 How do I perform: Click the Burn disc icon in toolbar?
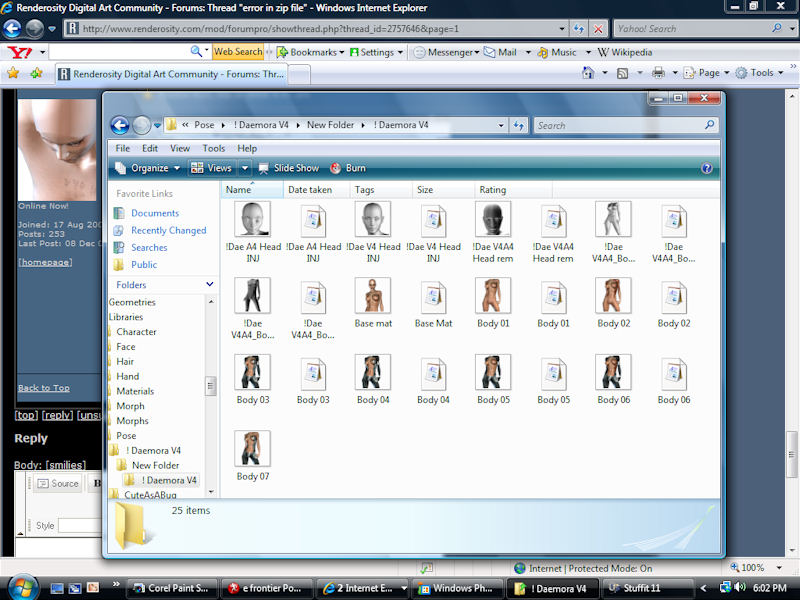(x=335, y=168)
